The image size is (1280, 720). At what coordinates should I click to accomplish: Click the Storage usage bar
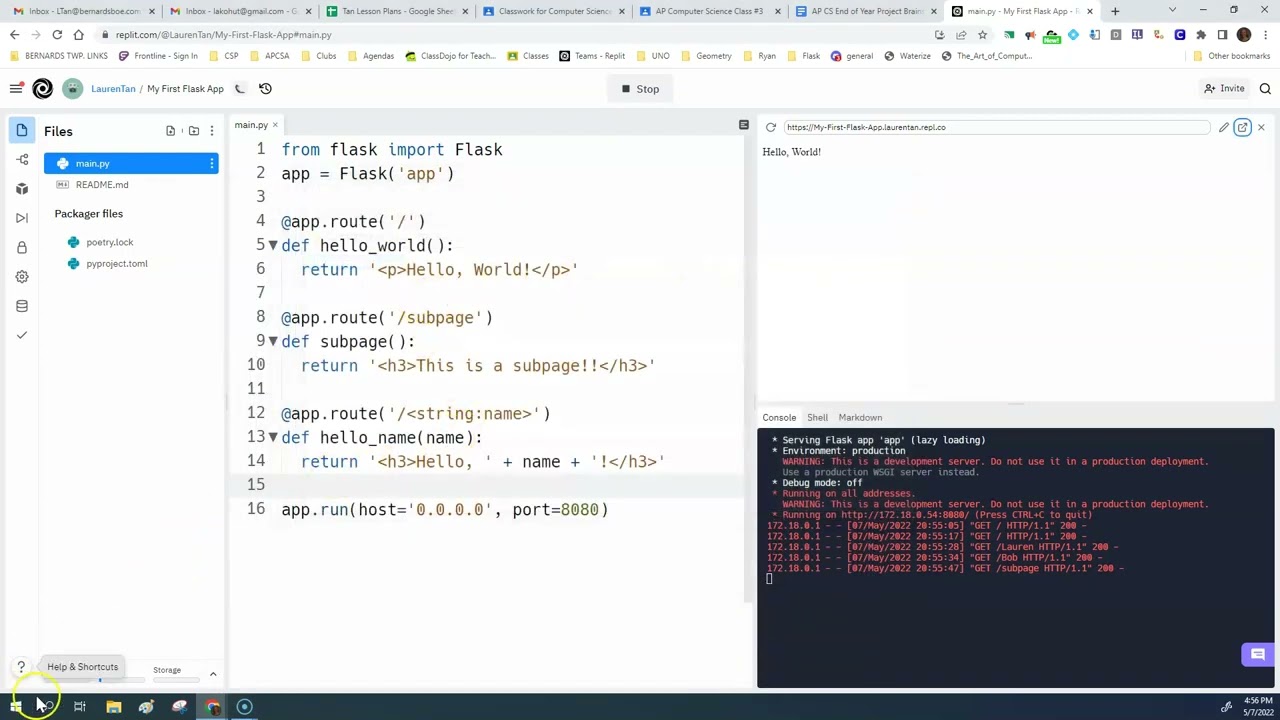pos(176,681)
